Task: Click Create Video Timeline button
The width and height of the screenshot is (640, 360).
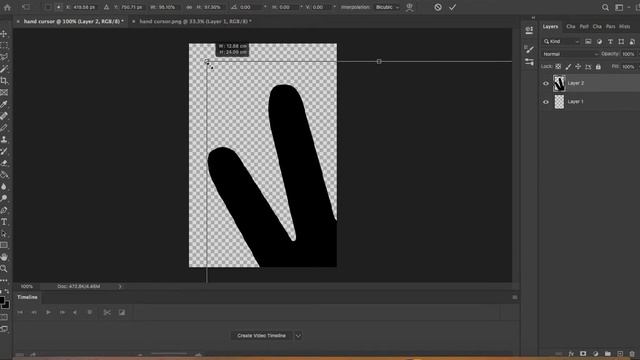Action: 262,336
